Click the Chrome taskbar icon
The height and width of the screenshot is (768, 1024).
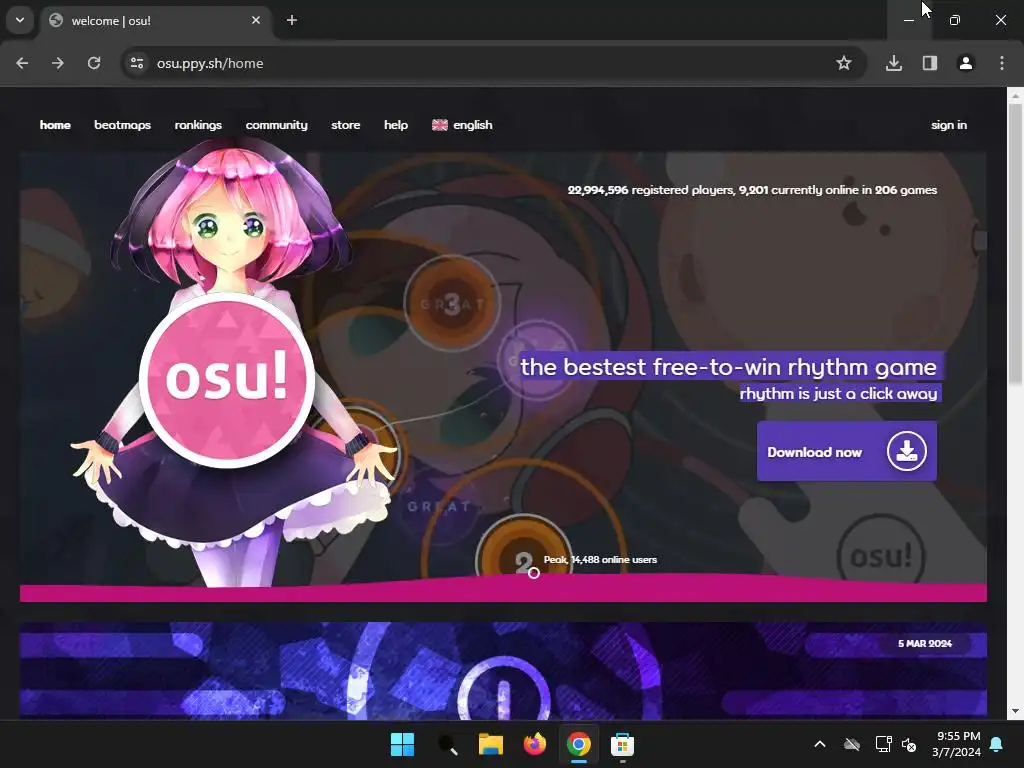[579, 744]
